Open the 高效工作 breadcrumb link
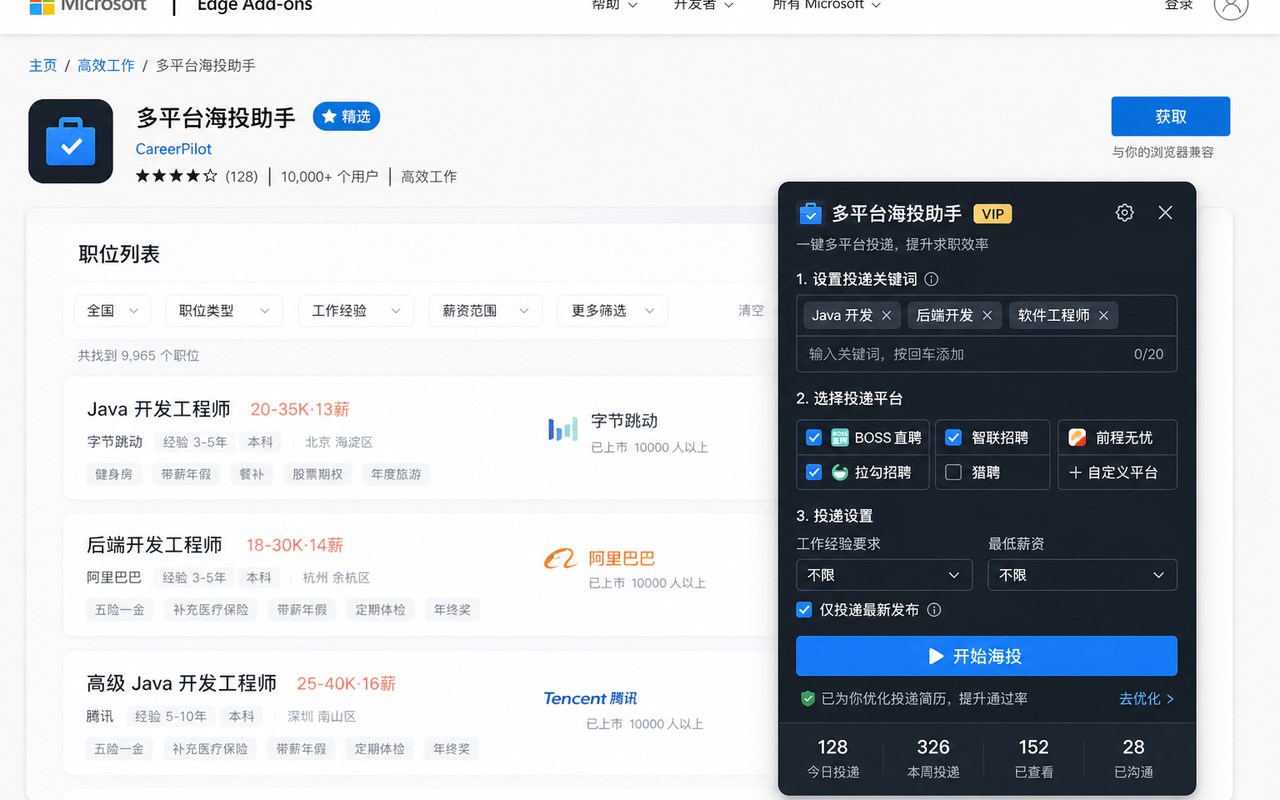The image size is (1280, 800). click(x=106, y=65)
